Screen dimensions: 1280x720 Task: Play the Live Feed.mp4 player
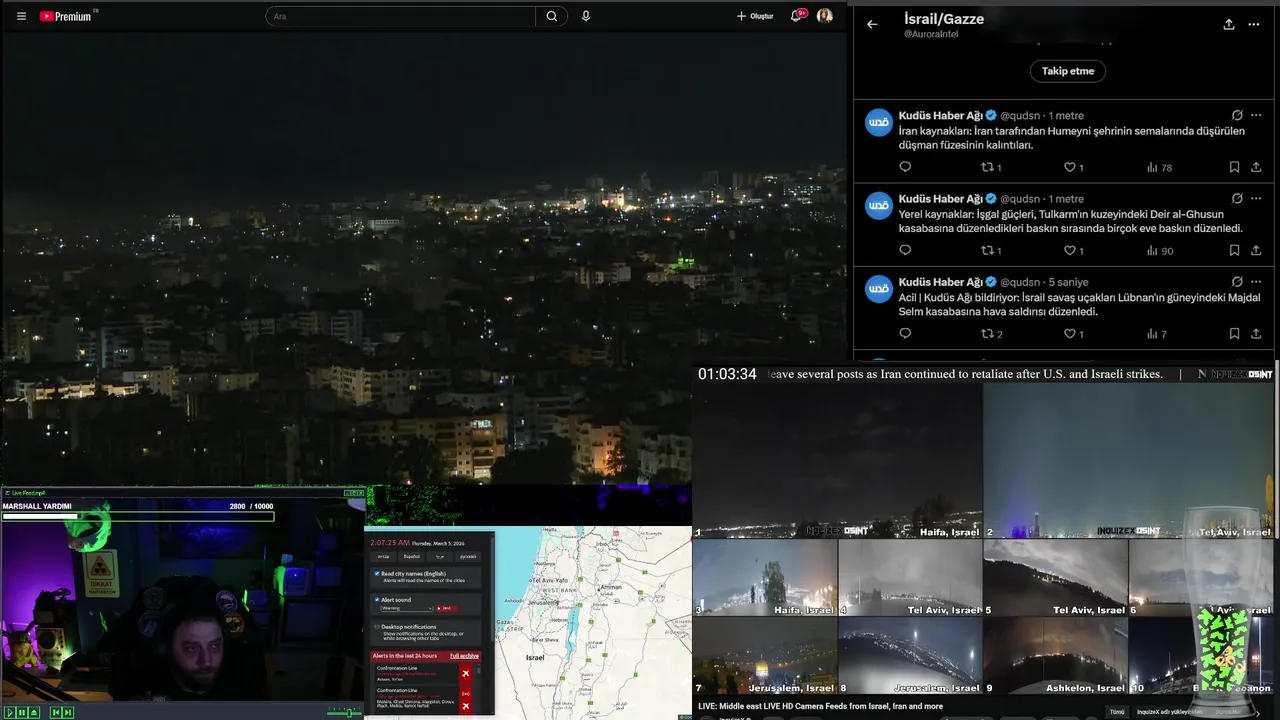(x=10, y=712)
